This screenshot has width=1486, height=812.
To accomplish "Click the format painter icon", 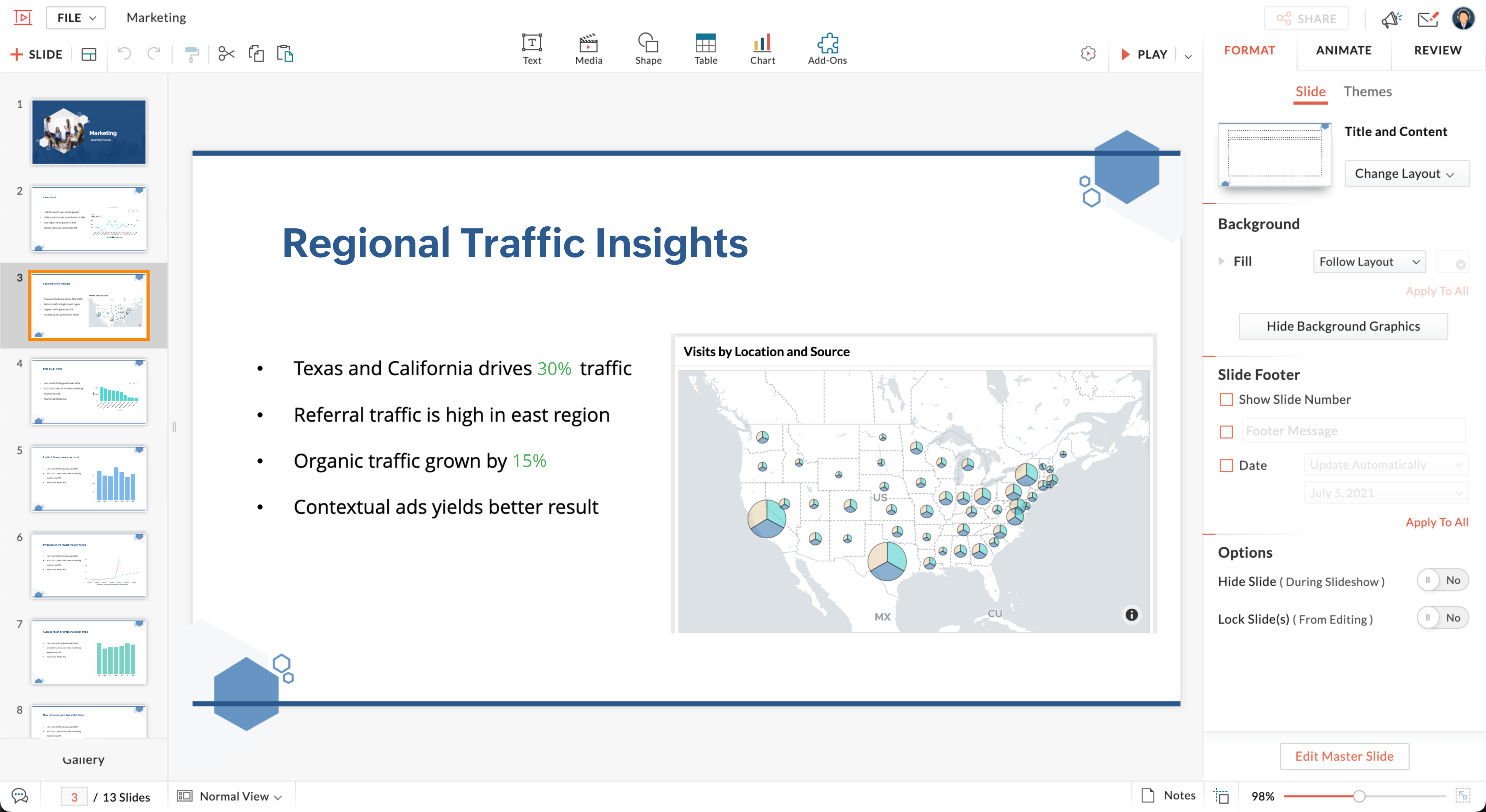I will (x=192, y=54).
